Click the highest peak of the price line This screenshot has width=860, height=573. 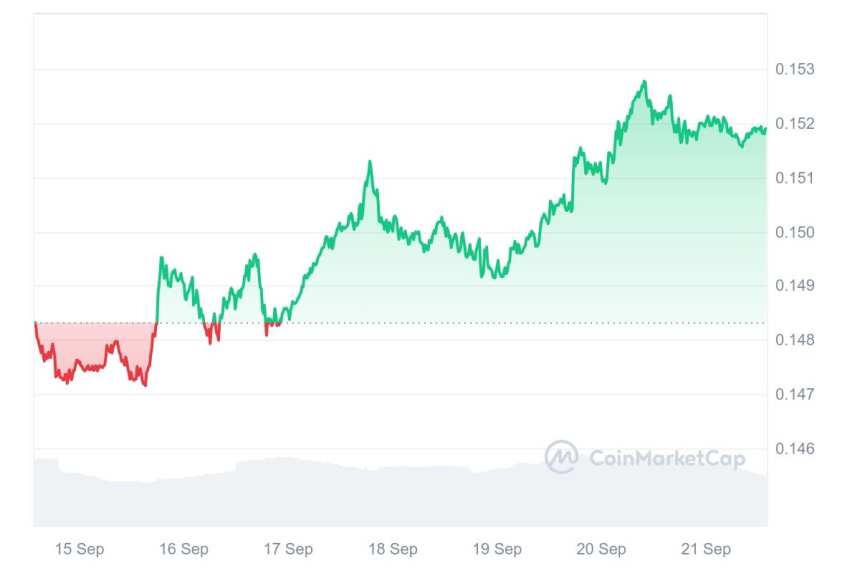tap(644, 82)
